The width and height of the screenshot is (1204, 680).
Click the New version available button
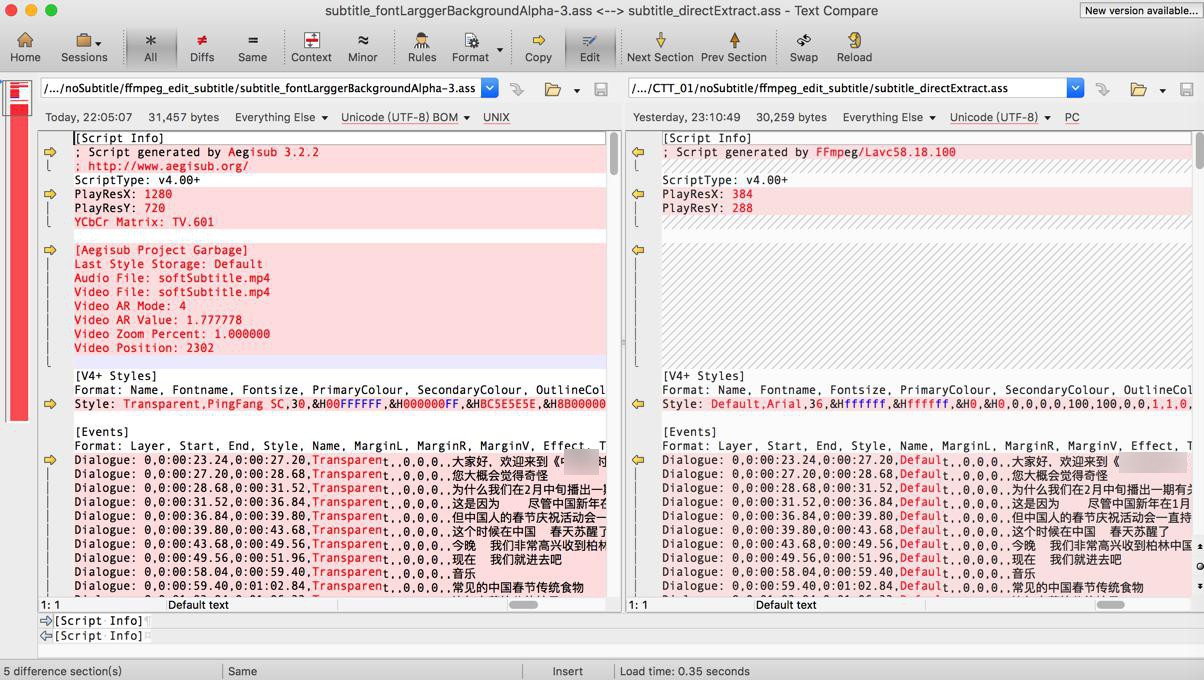(x=1140, y=10)
